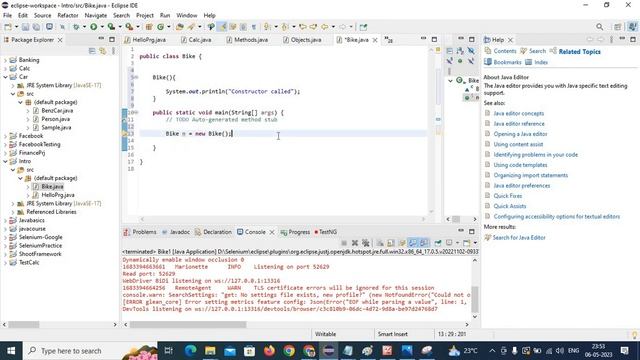Close the Bike.java editor tab
This screenshot has width=640, height=360.
(x=375, y=40)
